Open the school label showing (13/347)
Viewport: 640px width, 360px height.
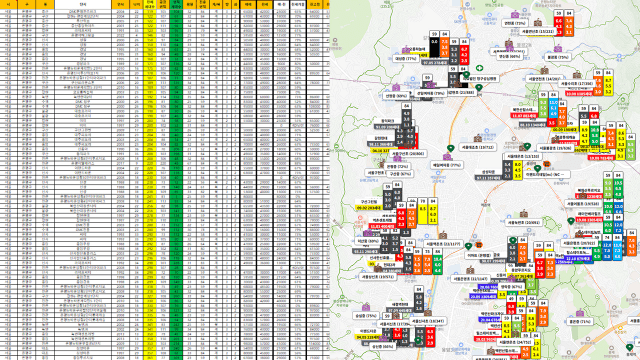pos(428,321)
